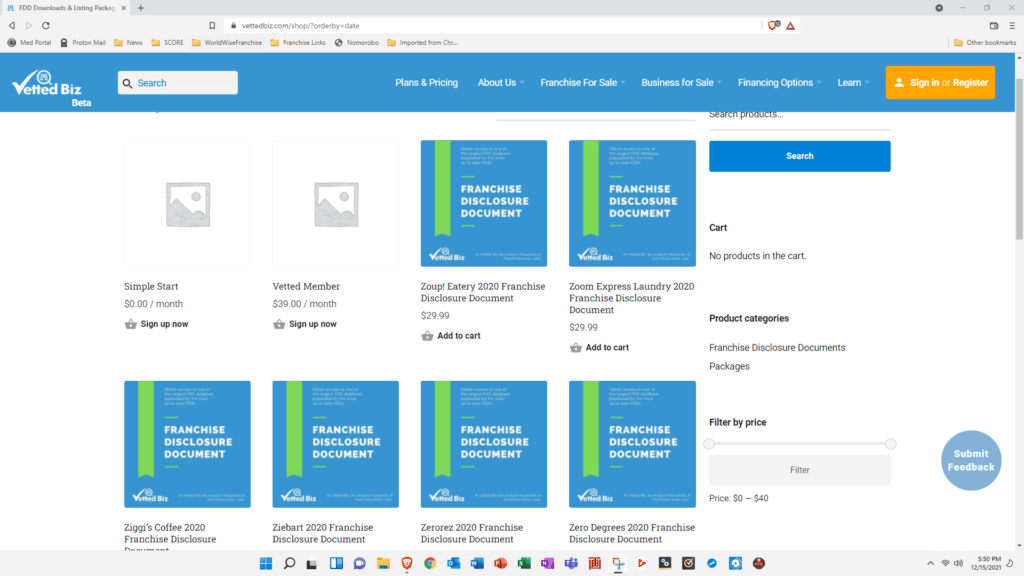This screenshot has width=1024, height=576.
Task: Open Windows taskbar search
Action: (x=289, y=563)
